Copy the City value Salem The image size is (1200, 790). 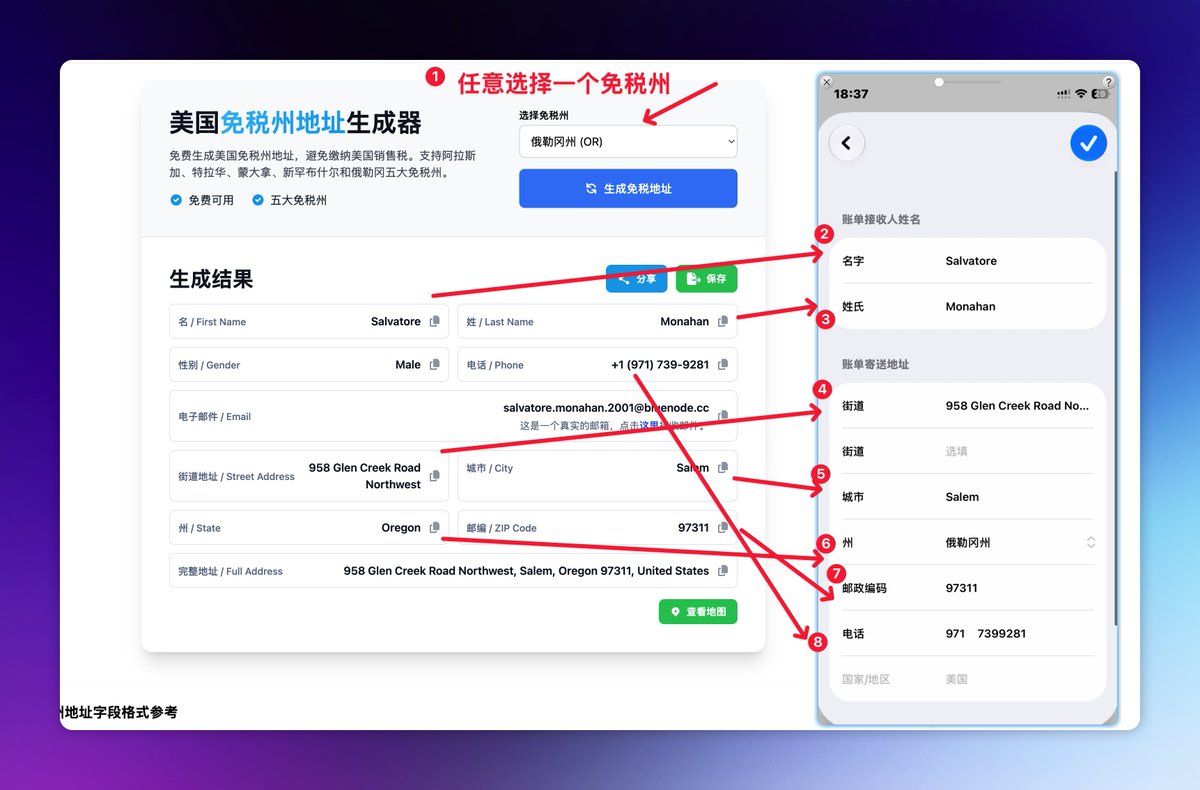(x=723, y=467)
